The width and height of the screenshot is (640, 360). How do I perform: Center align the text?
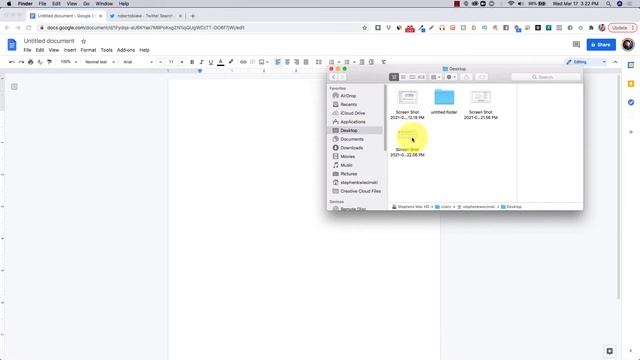(x=287, y=62)
